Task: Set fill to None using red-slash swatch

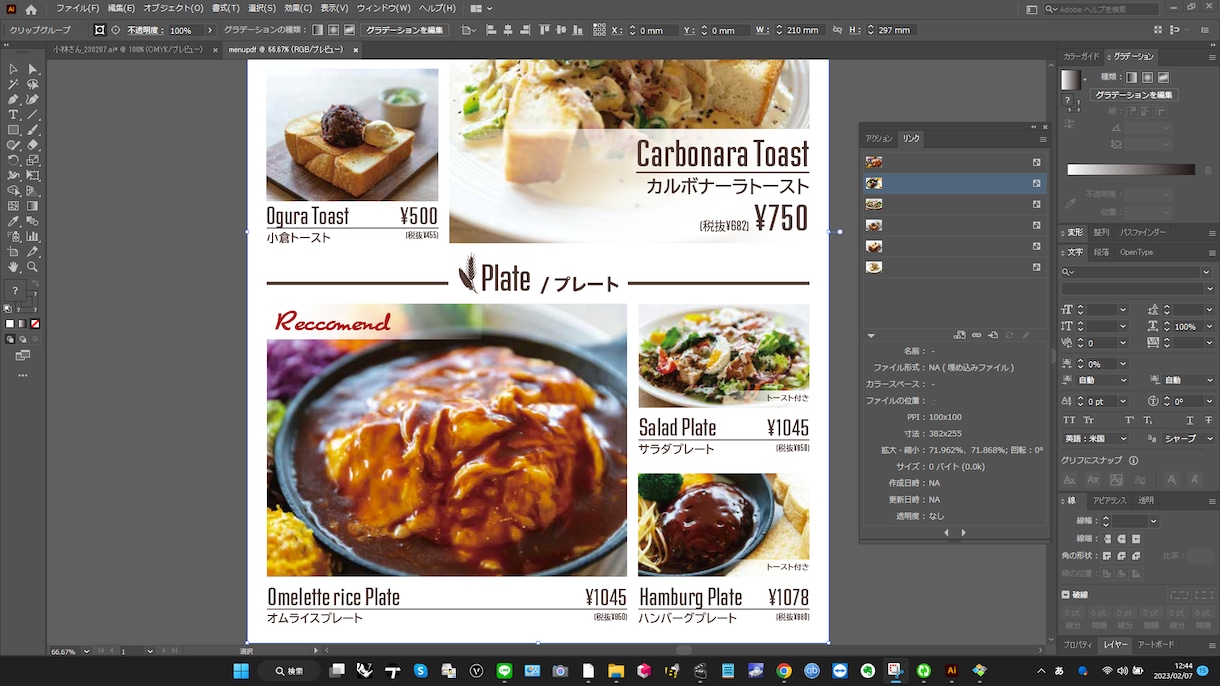Action: coord(35,324)
